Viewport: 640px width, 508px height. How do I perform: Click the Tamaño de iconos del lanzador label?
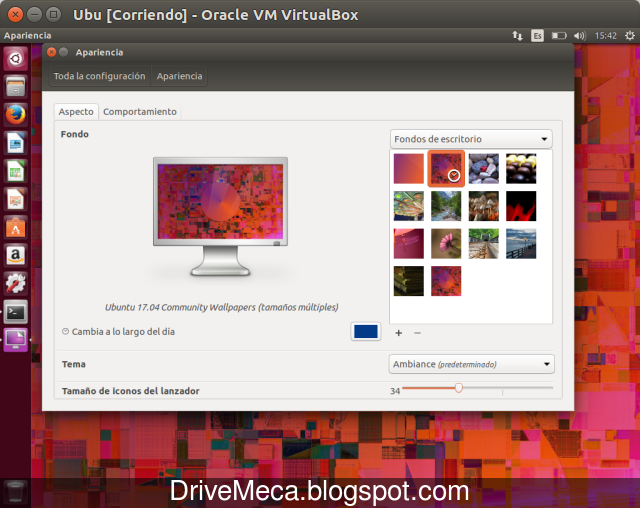[131, 391]
